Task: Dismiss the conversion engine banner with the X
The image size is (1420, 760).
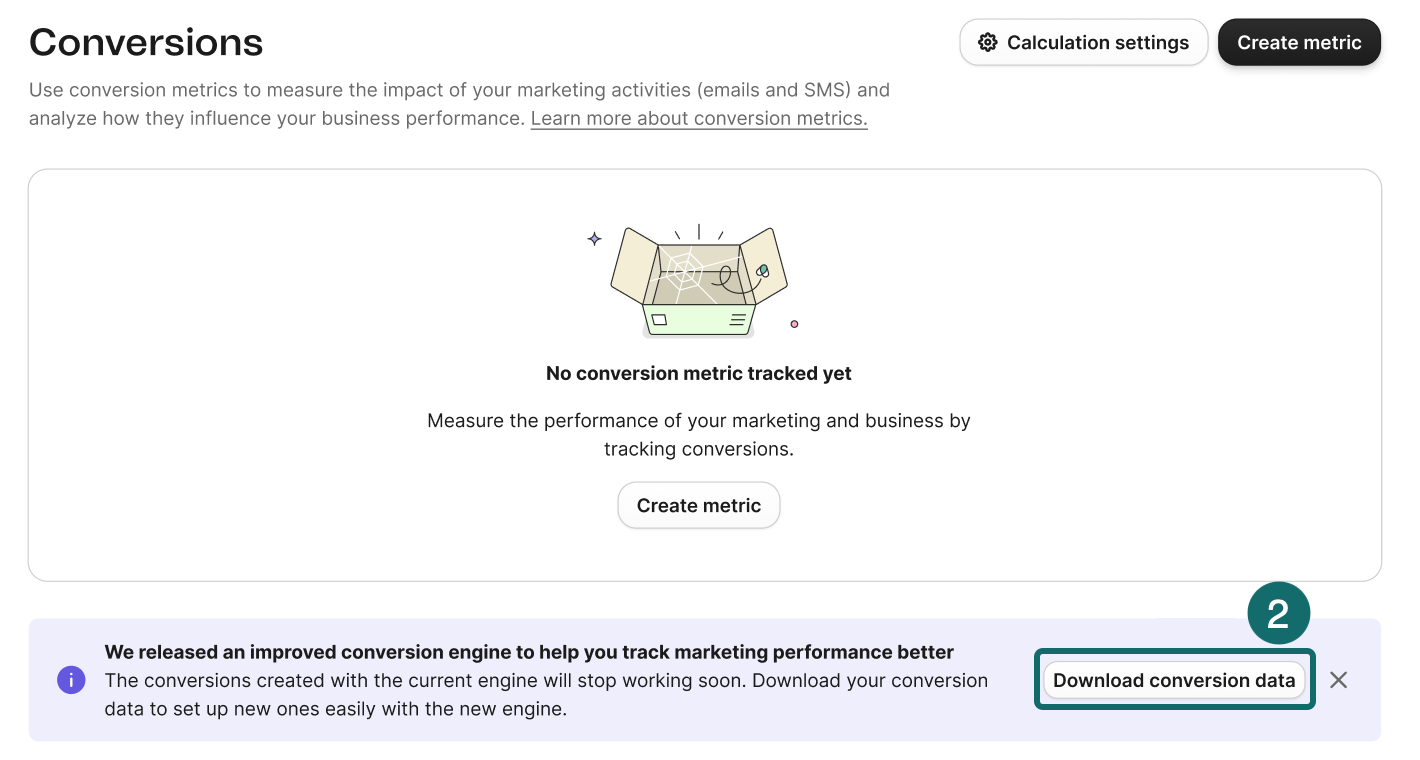Action: coord(1339,679)
